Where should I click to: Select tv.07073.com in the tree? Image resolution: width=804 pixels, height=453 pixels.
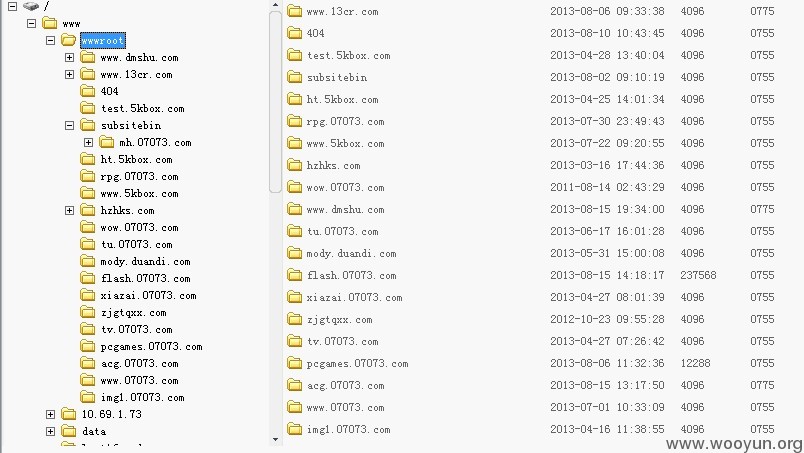tap(136, 329)
